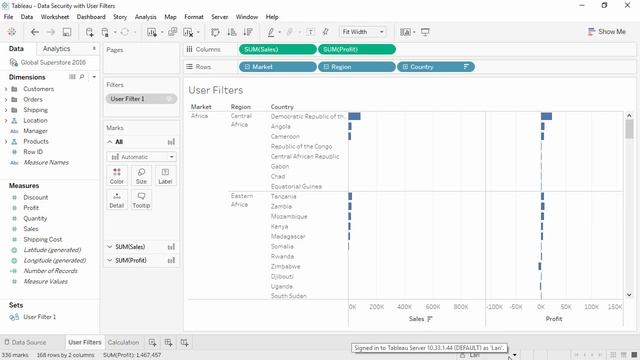Click the new worksheet toolbar icon
Image resolution: width=640 pixels, height=360 pixels.
coord(152,32)
